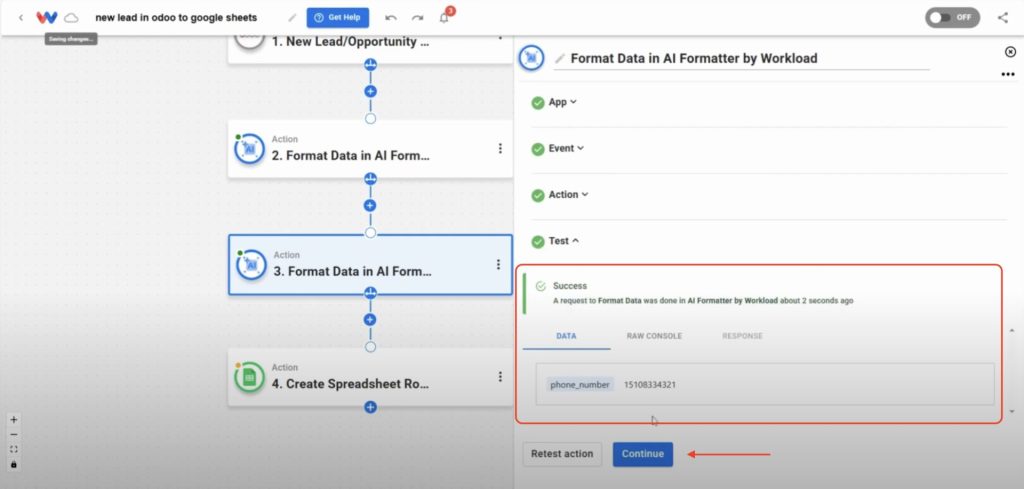Click the Get Help button
Viewport: 1024px width, 489px height.
338,18
